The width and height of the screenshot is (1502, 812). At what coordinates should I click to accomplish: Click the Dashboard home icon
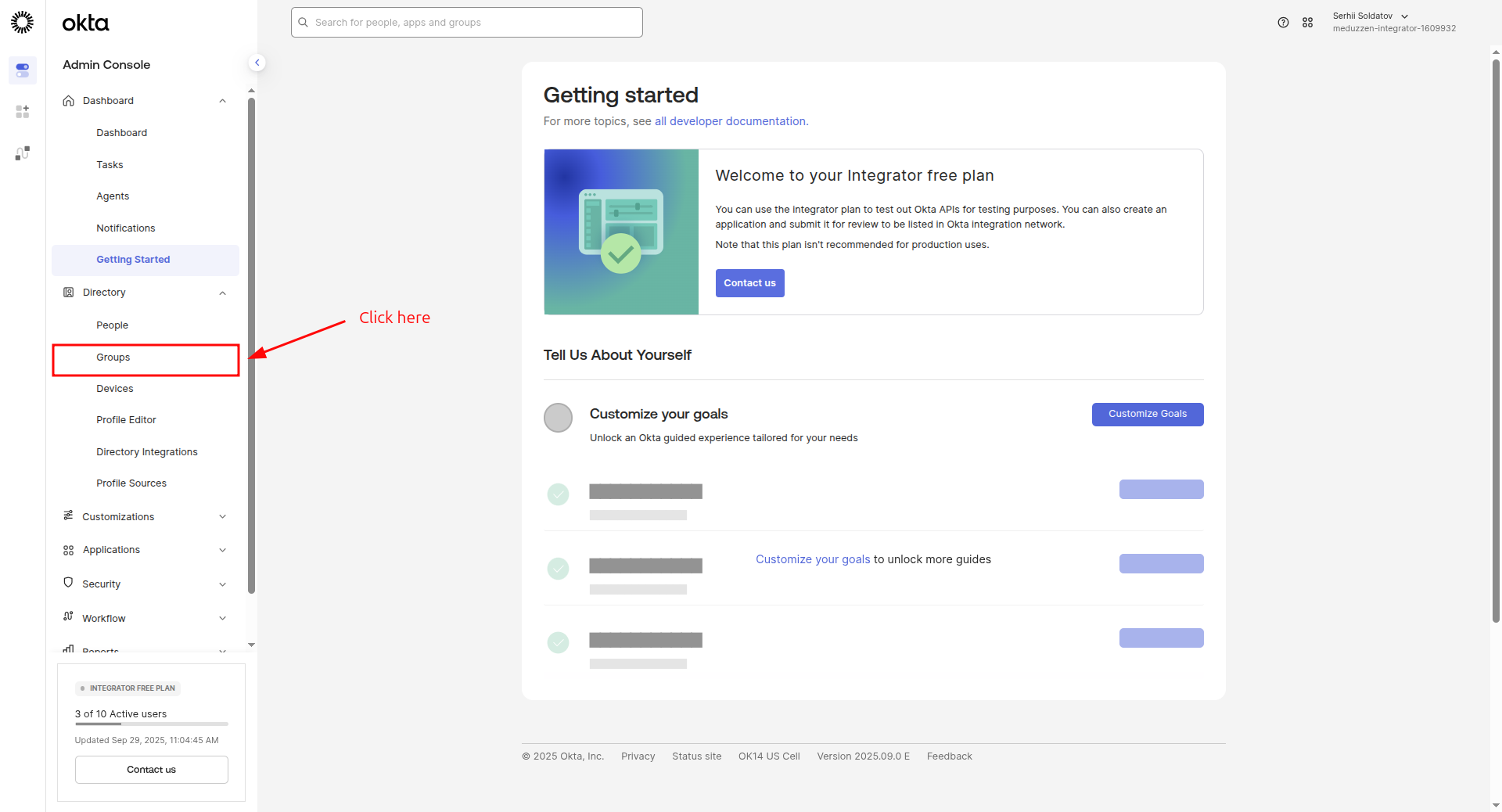pyautogui.click(x=69, y=101)
